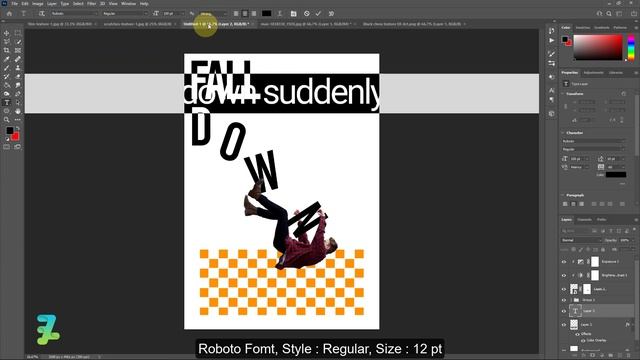Expand the Group 1 folder in Layers
Image resolution: width=640 pixels, height=360 pixels.
pos(571,300)
